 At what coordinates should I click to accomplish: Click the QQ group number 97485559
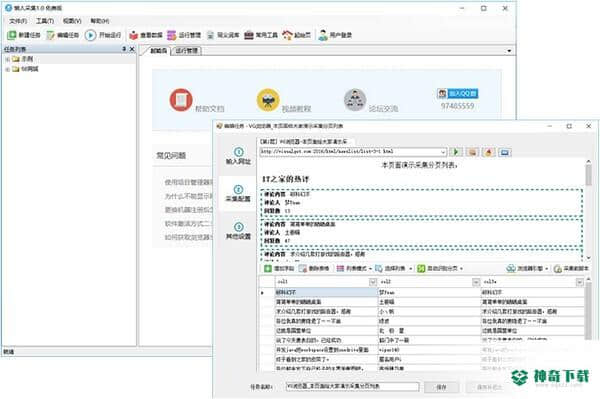click(458, 106)
